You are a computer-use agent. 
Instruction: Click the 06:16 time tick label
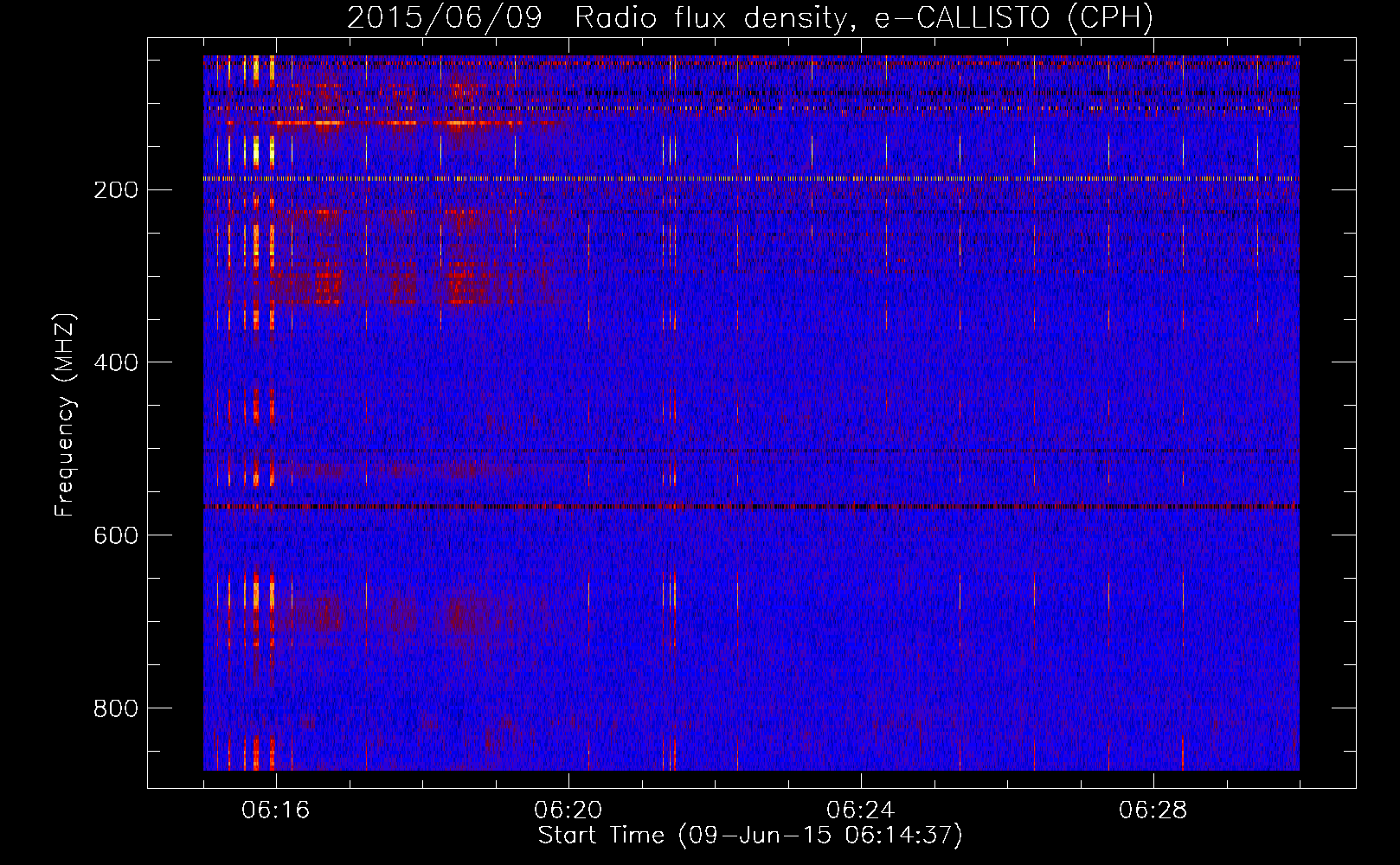tap(276, 811)
